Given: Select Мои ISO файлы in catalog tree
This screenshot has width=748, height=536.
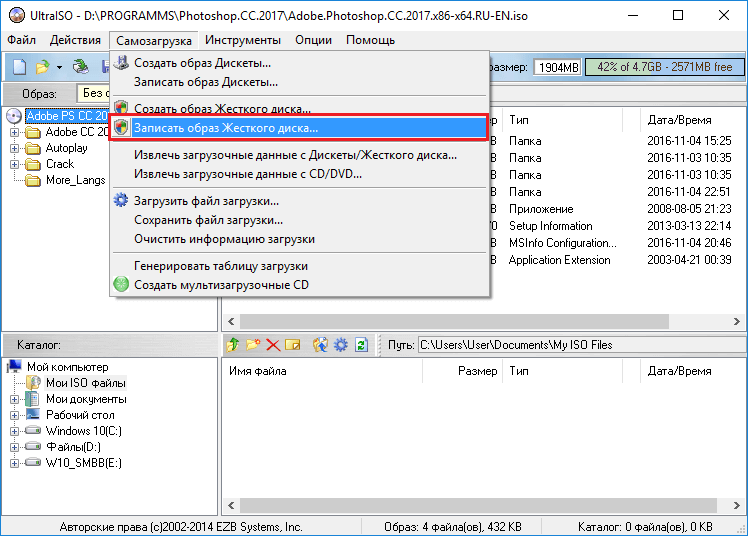Looking at the screenshot, I should coord(86,383).
